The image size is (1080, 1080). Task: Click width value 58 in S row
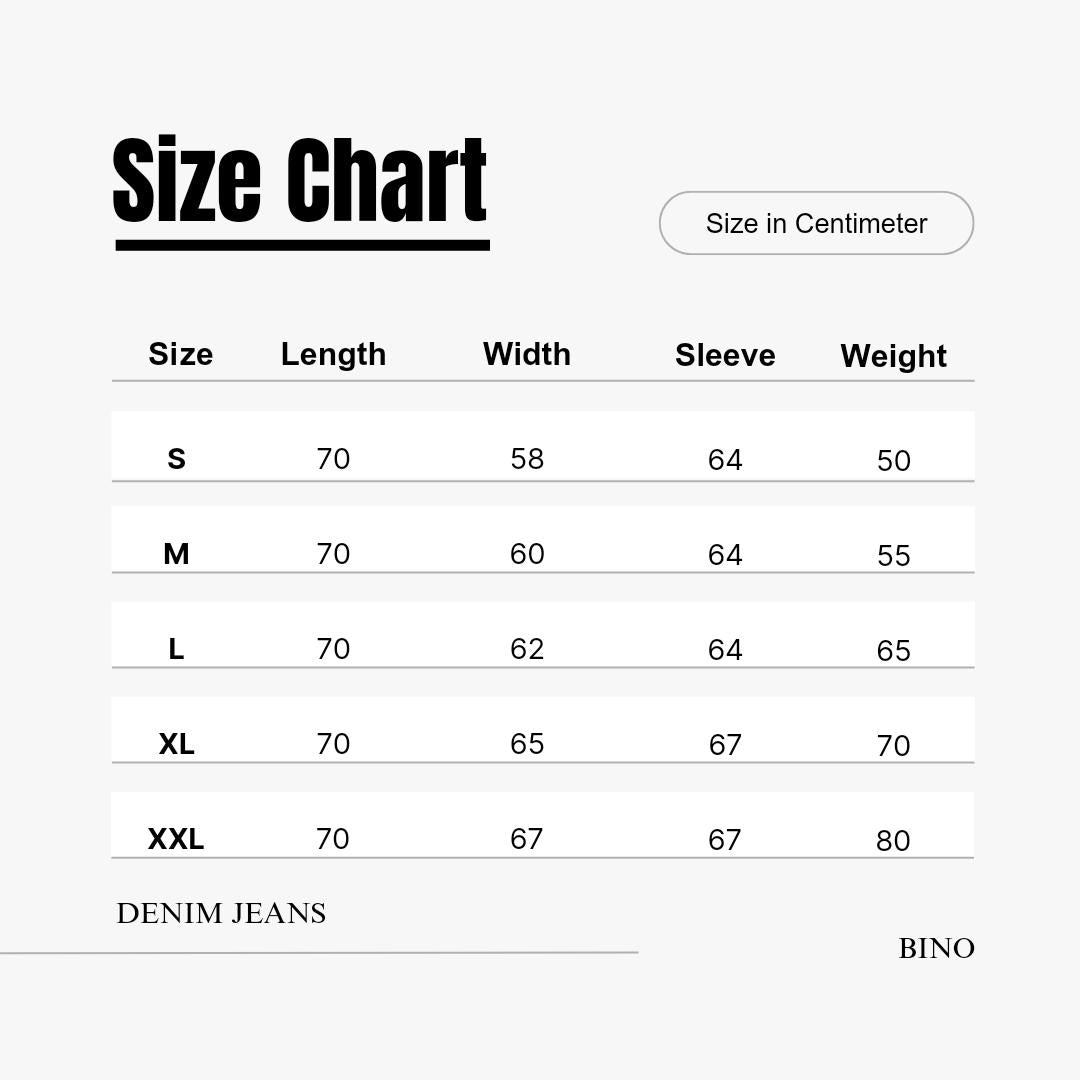[x=527, y=459]
